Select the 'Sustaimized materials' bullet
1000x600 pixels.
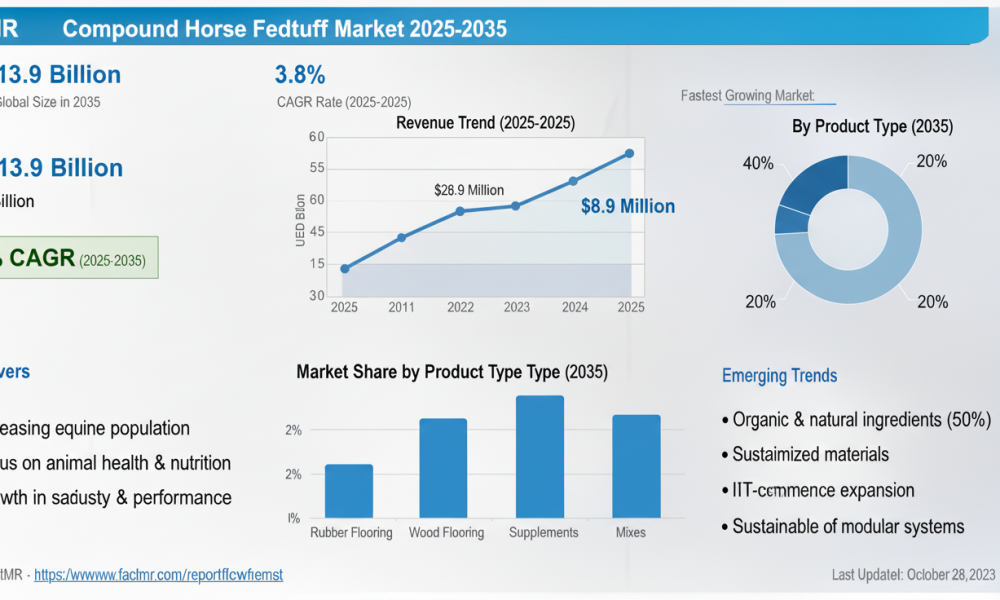coord(805,454)
